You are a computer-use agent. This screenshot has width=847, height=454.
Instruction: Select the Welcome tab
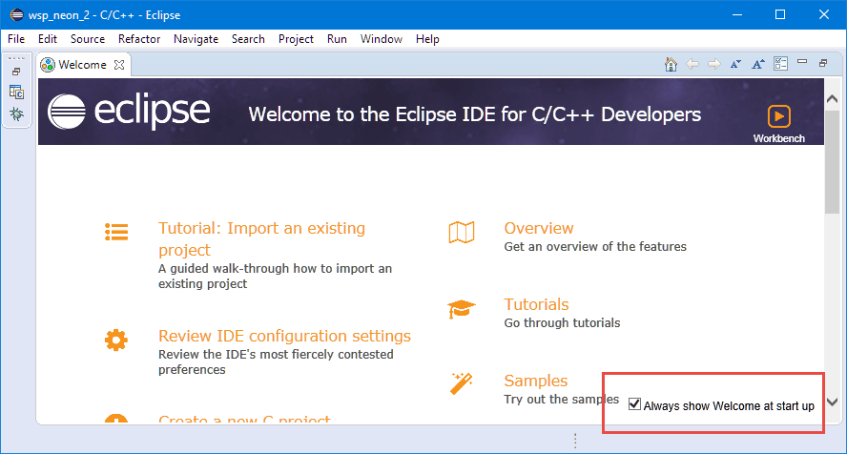click(83, 65)
